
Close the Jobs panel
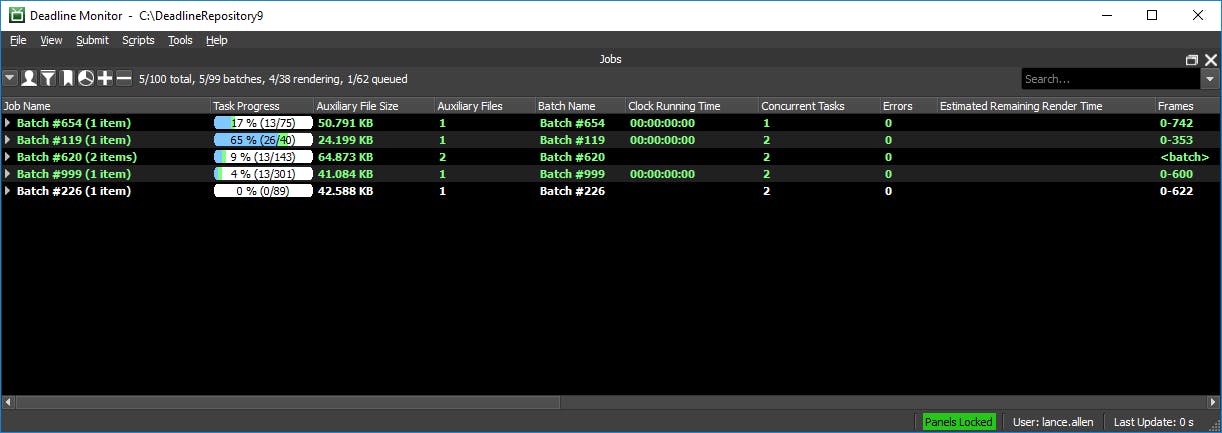[1211, 60]
